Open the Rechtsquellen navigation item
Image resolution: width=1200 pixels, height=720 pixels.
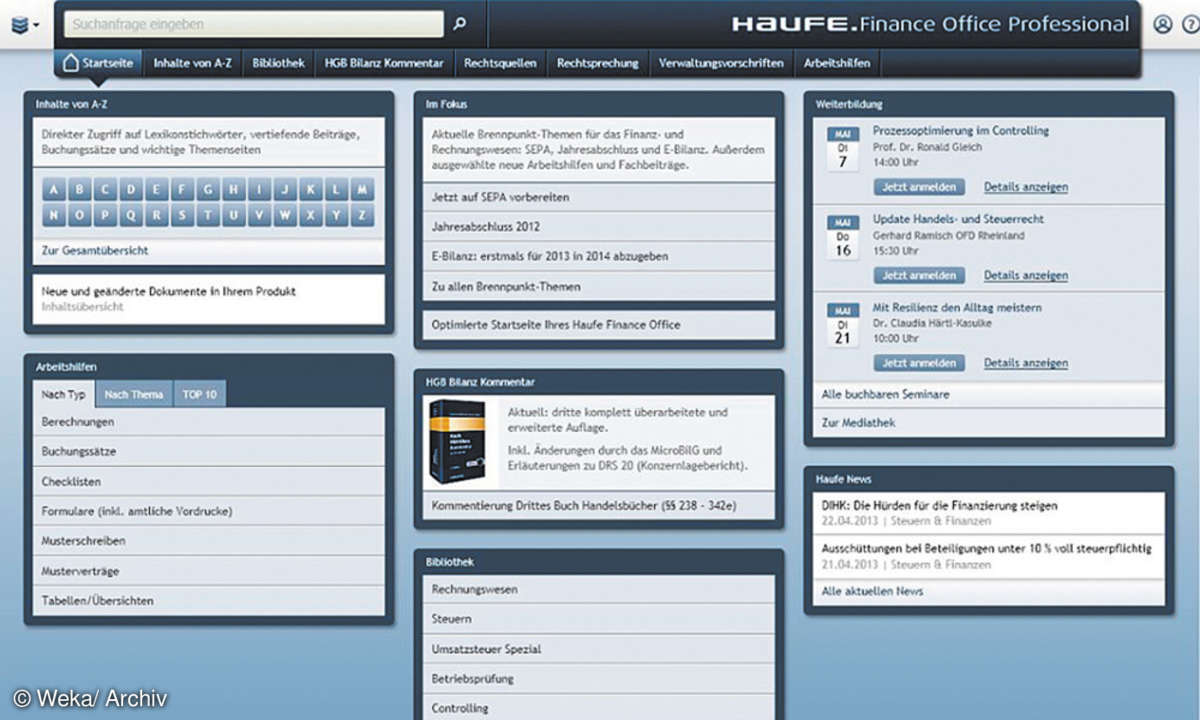[500, 63]
